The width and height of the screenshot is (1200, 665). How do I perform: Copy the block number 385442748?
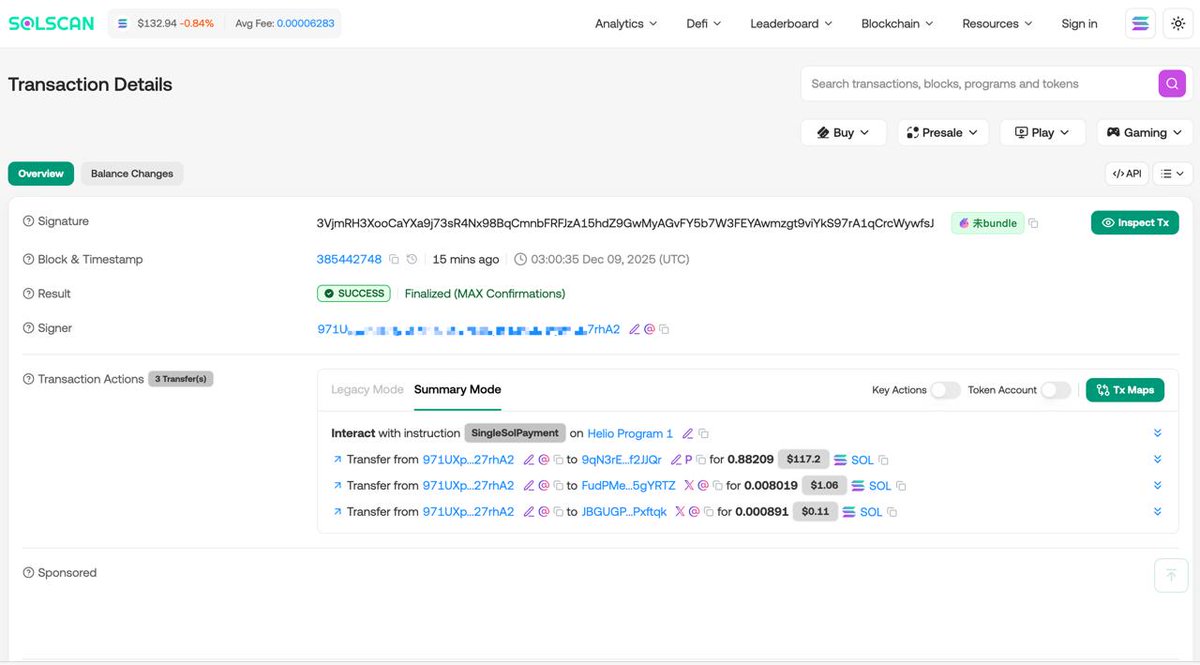coord(394,260)
